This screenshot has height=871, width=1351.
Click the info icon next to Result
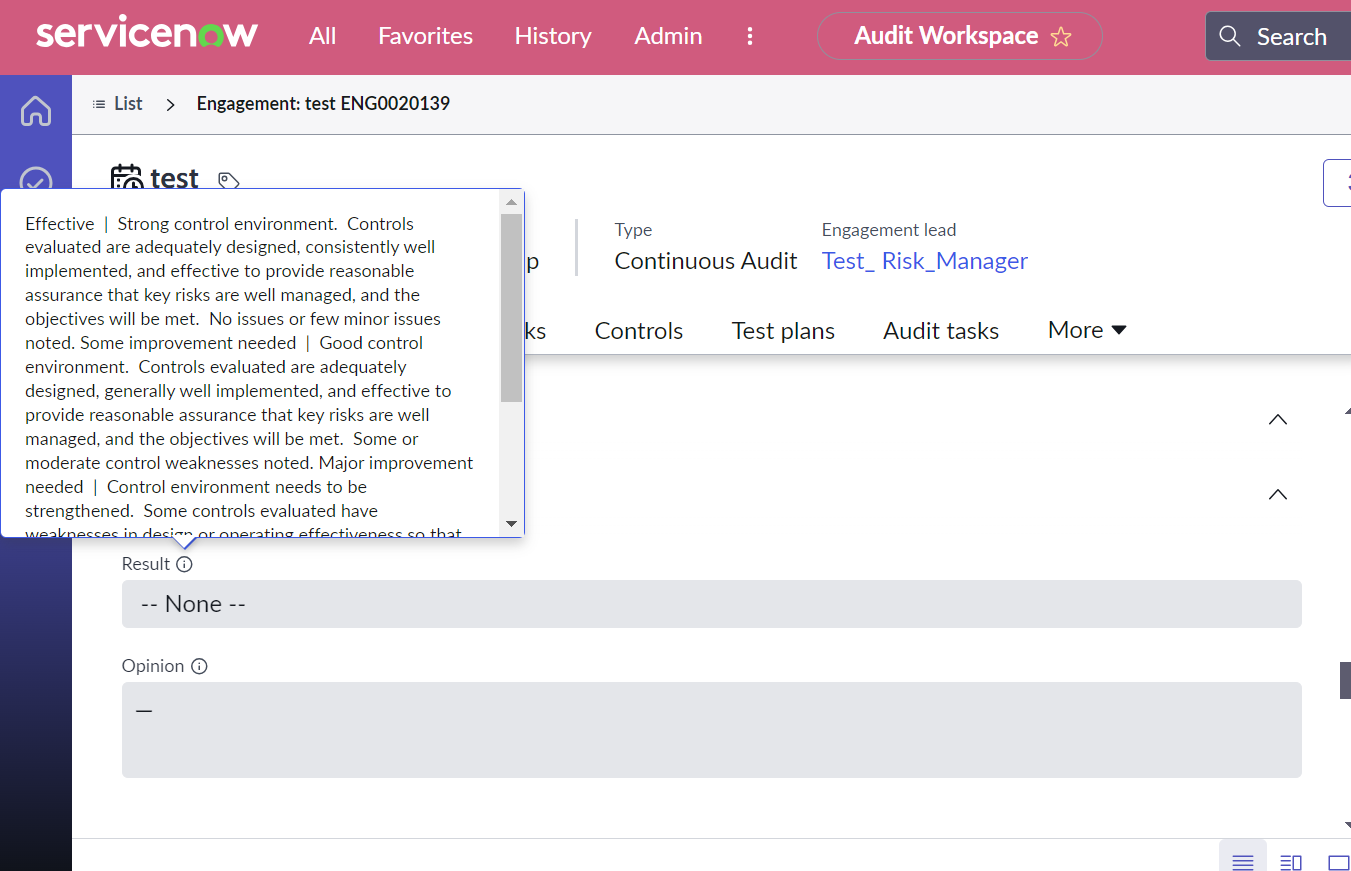[x=184, y=564]
